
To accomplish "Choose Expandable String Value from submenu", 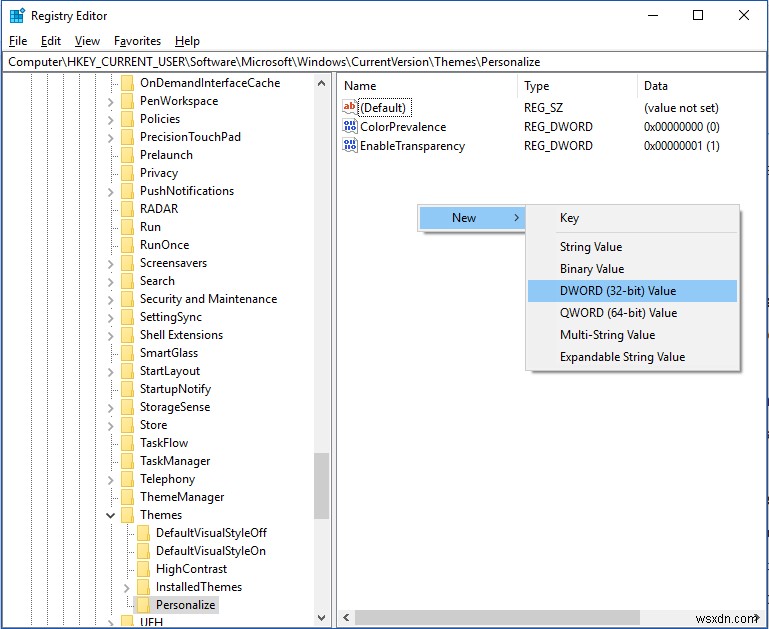I will [x=632, y=357].
